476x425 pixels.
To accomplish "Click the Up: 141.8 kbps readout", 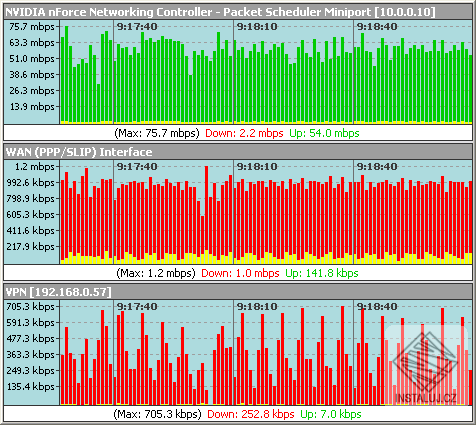I will point(322,273).
